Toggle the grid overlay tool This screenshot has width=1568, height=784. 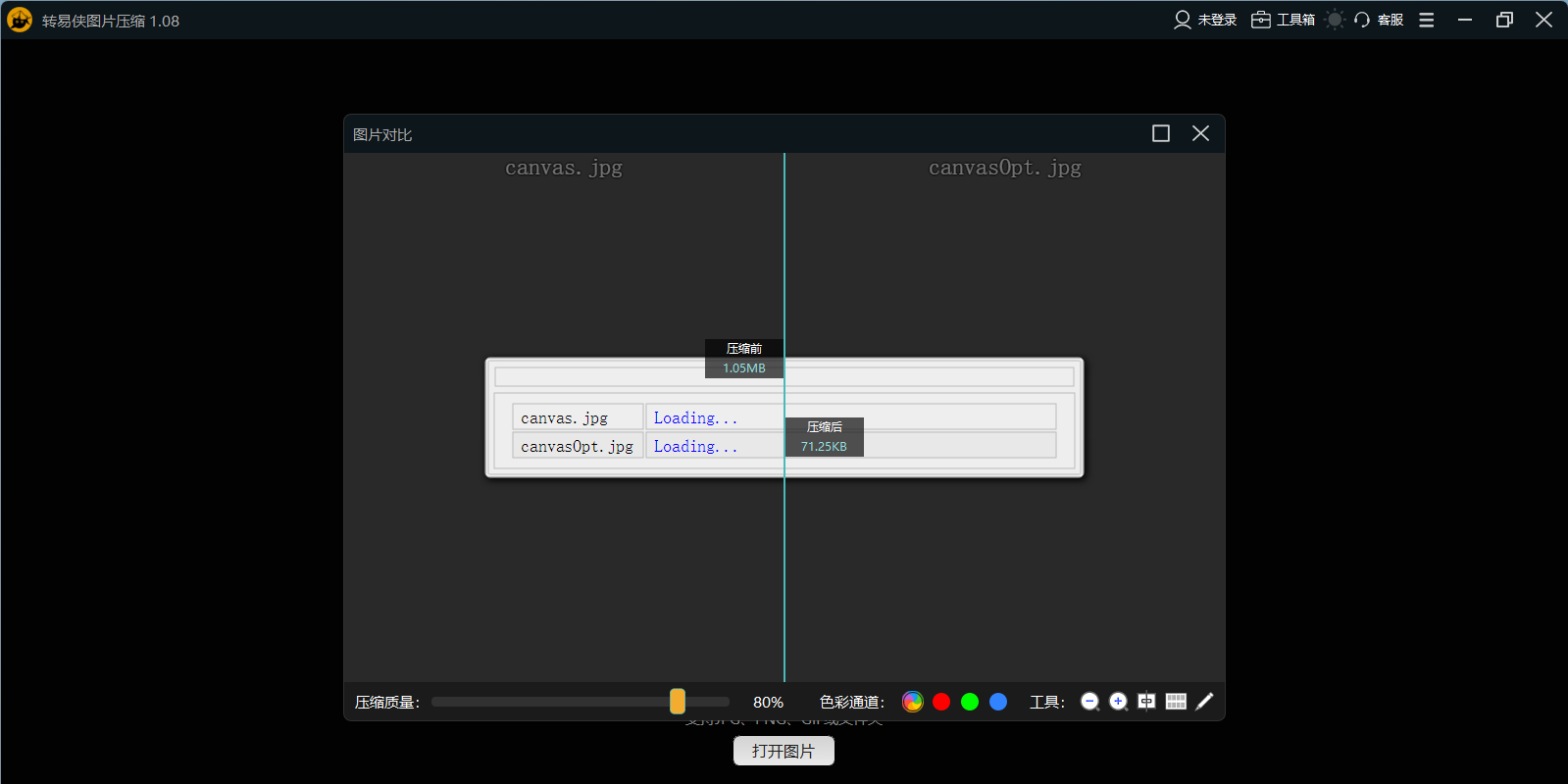point(1176,702)
